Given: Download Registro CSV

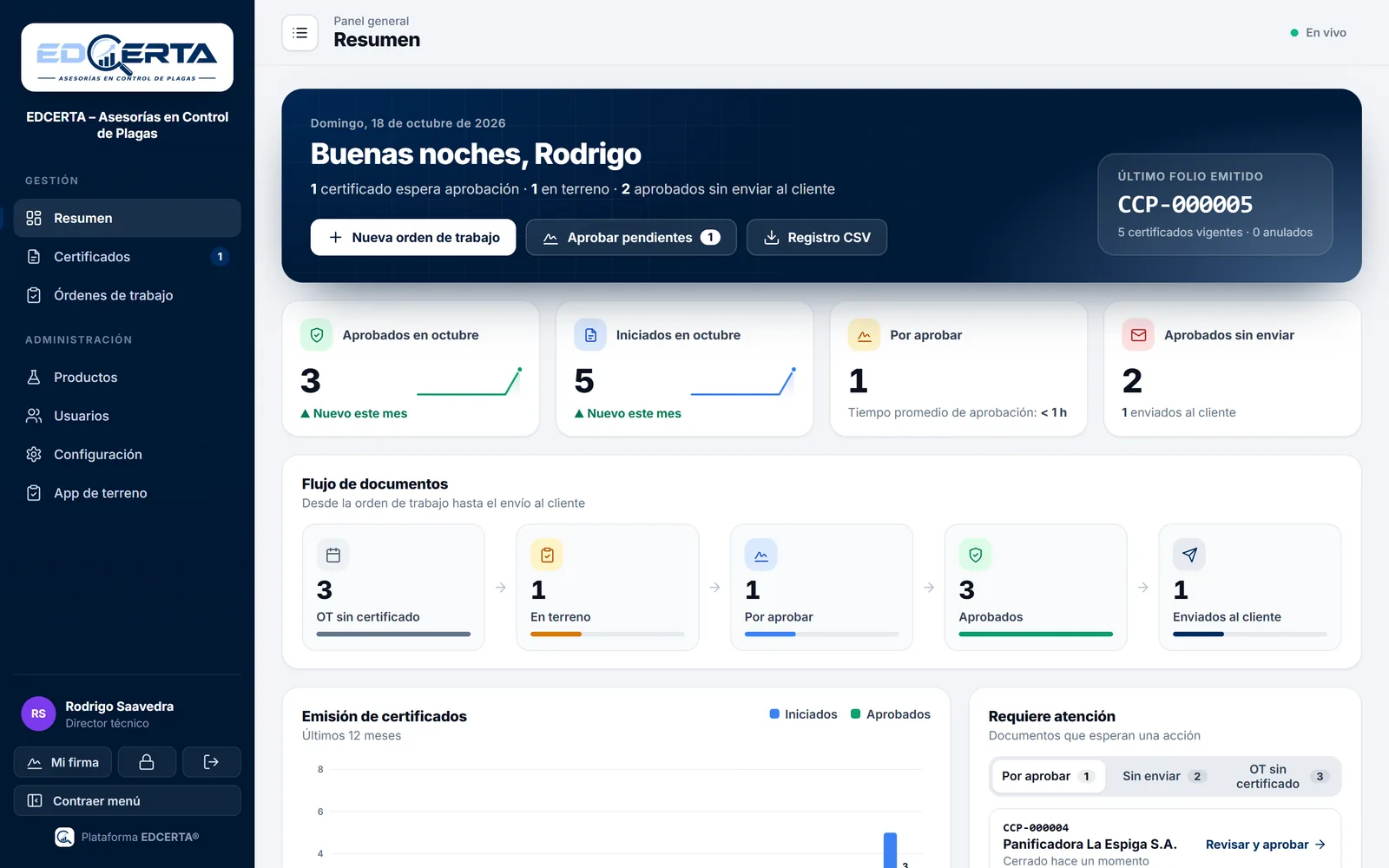Looking at the screenshot, I should point(817,237).
